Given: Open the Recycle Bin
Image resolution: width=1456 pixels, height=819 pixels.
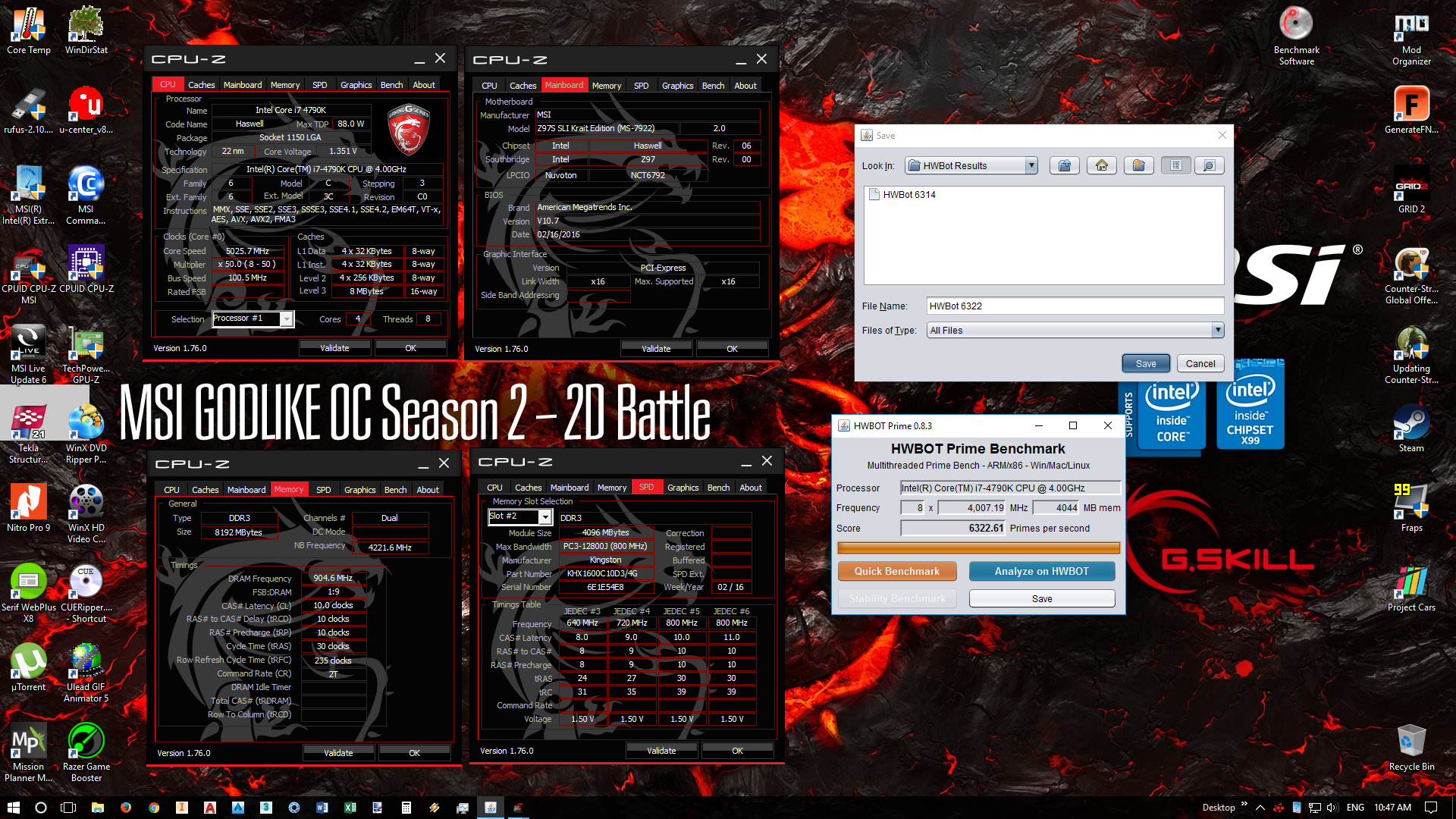Looking at the screenshot, I should tap(1411, 747).
